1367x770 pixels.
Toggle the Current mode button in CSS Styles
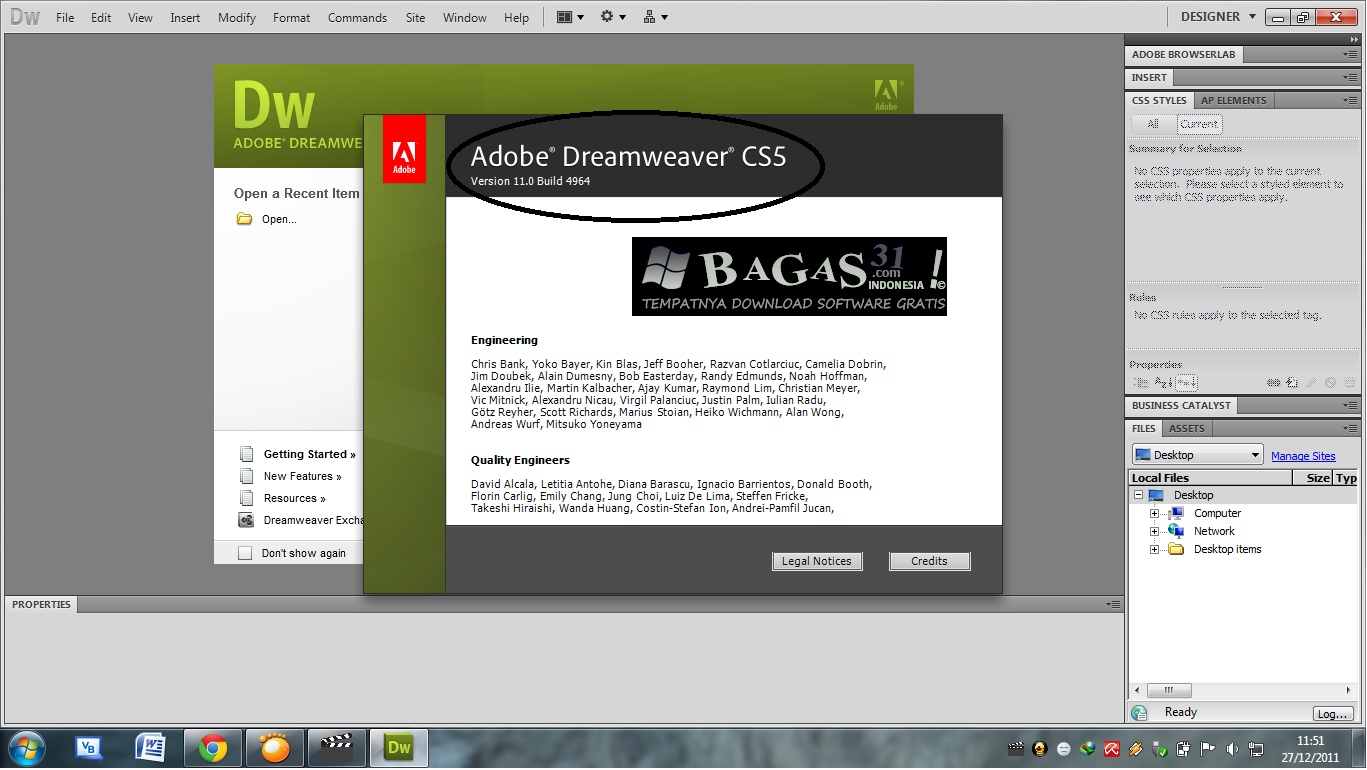tap(1198, 124)
